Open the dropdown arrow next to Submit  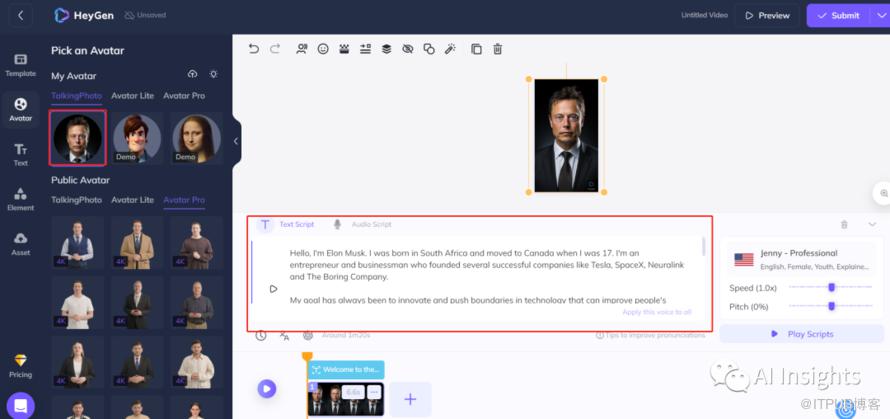point(881,15)
